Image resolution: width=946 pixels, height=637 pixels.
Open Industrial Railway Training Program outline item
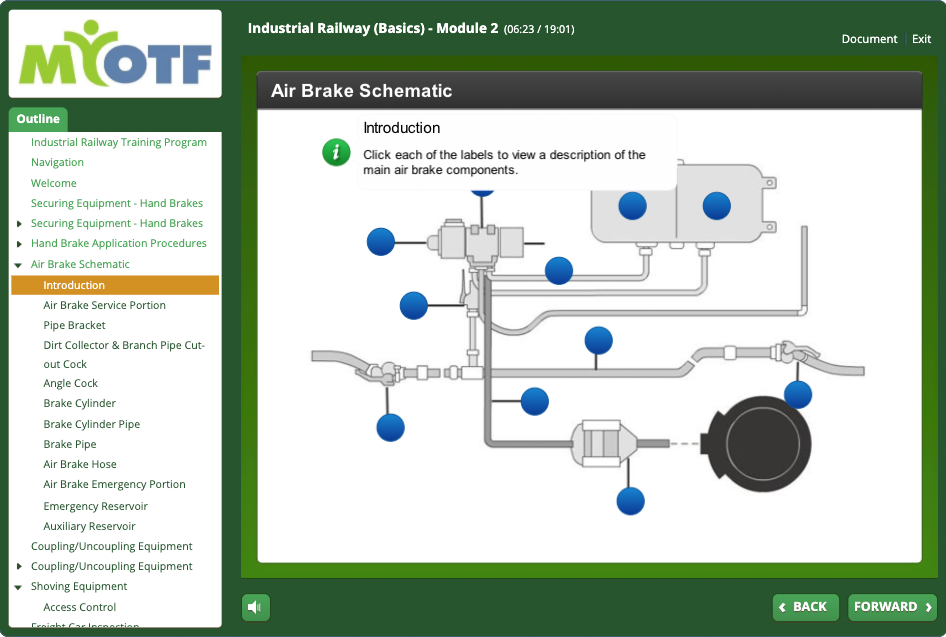click(119, 142)
